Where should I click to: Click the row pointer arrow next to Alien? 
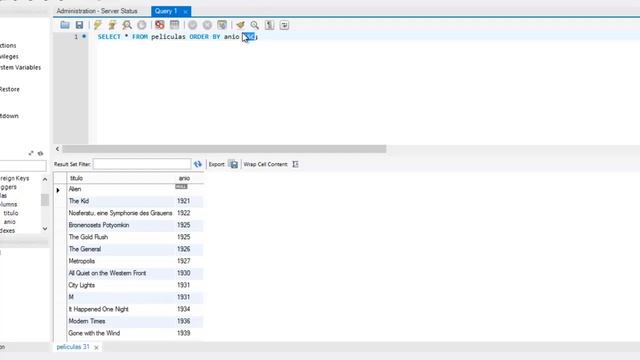[58, 190]
